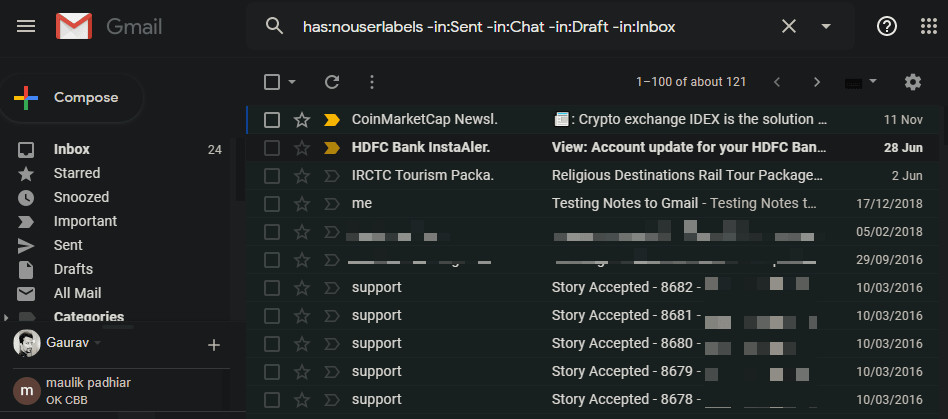Viewport: 948px width, 419px height.
Task: Open input tools dropdown arrow
Action: pos(872,81)
